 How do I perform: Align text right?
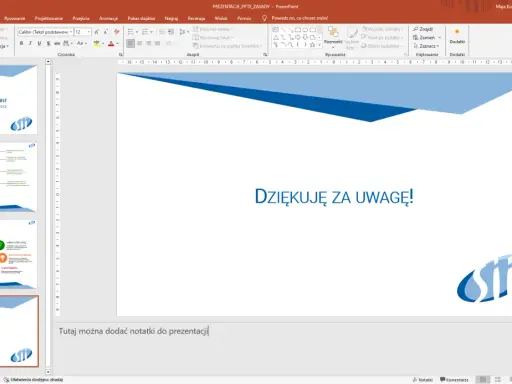(x=149, y=43)
